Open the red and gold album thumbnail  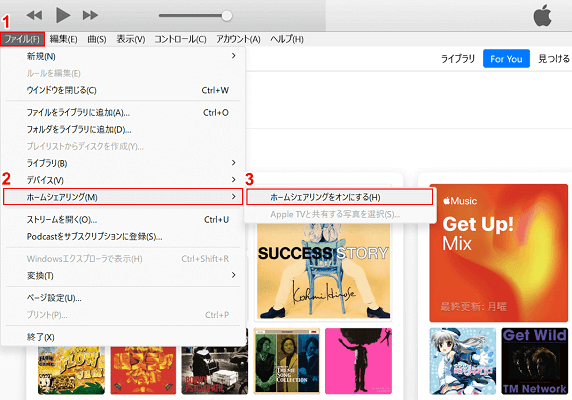(143, 370)
